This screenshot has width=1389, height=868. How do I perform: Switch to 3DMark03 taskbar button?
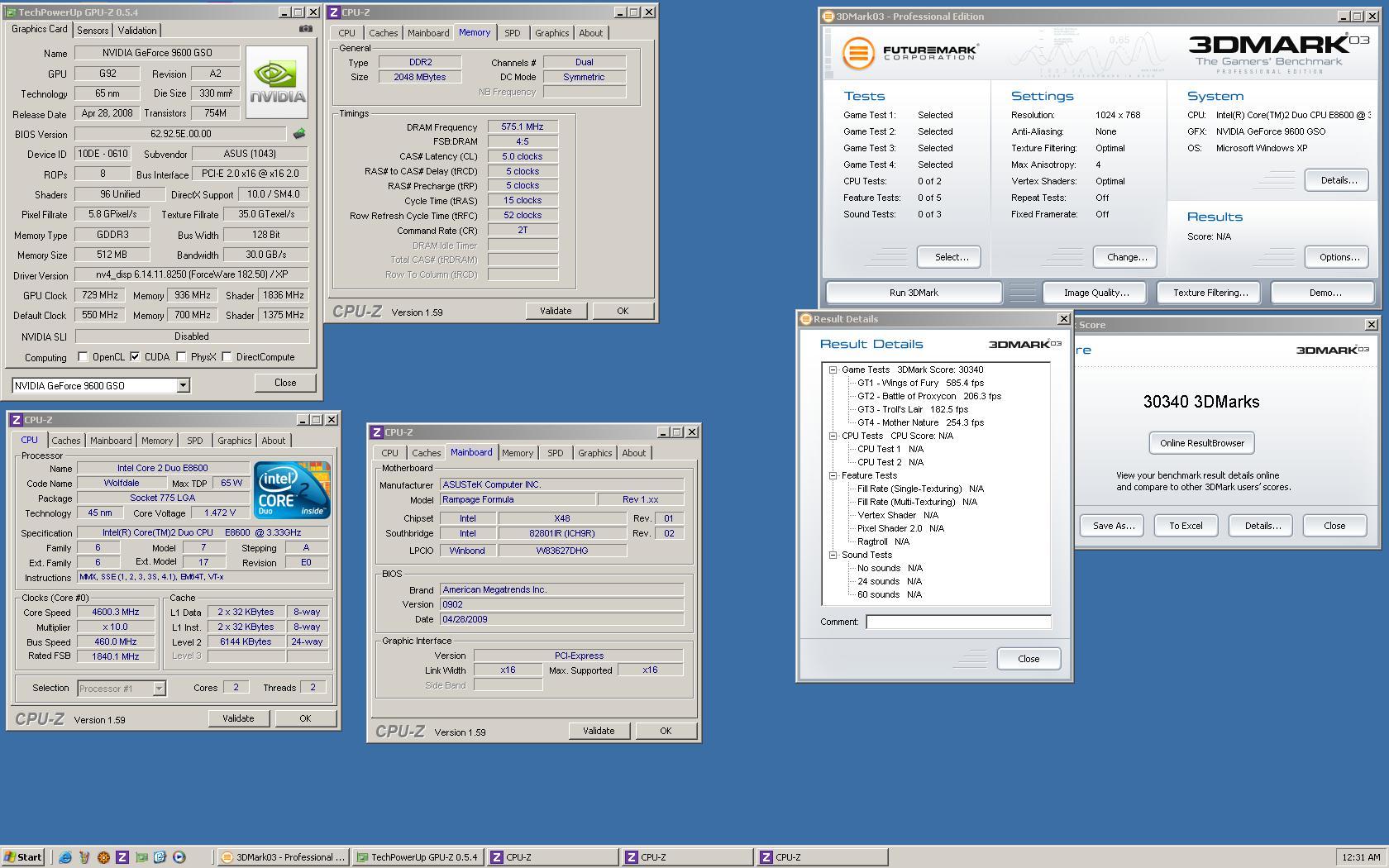pyautogui.click(x=283, y=857)
